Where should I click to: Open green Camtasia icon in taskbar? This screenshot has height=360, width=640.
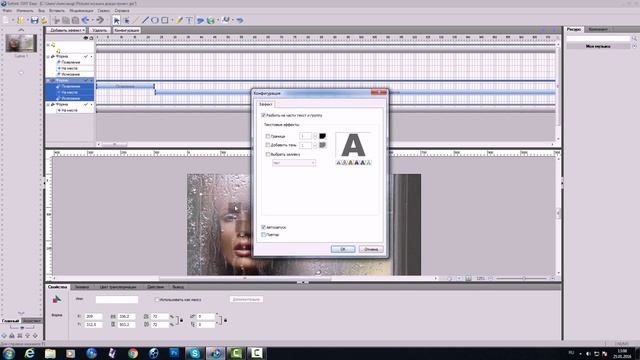[x=236, y=353]
